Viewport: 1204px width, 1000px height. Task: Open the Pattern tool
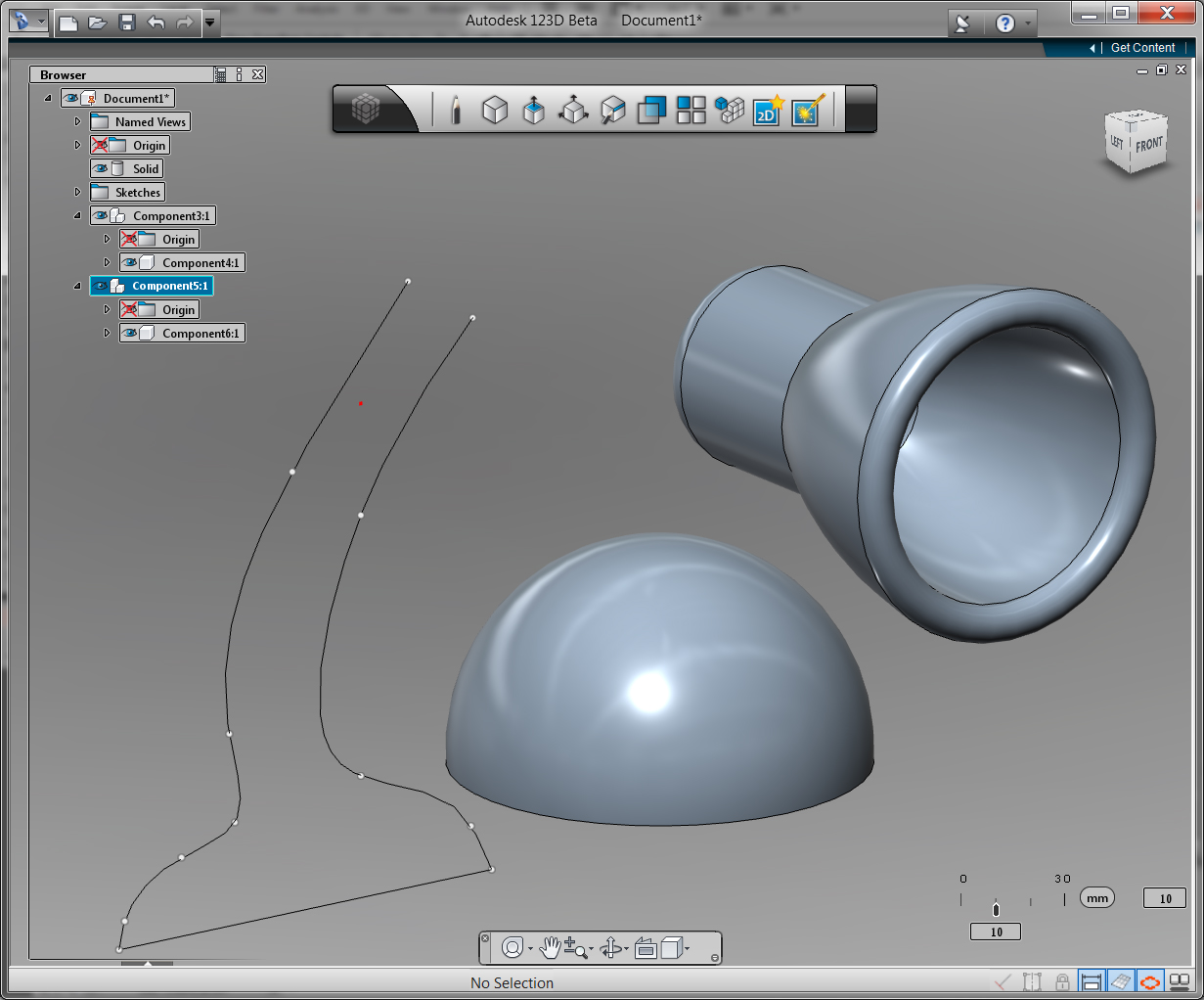pyautogui.click(x=691, y=110)
